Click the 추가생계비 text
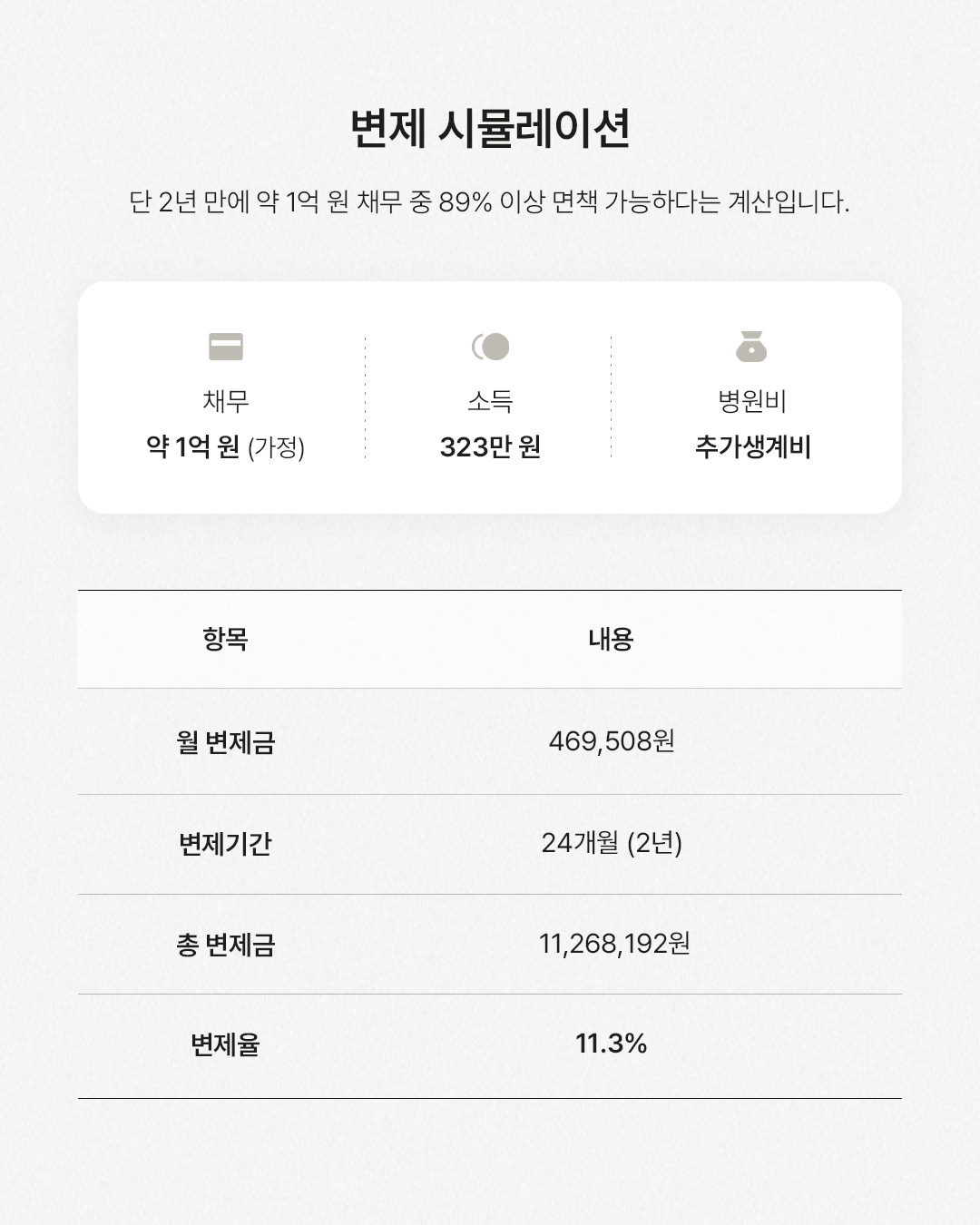This screenshot has height=1225, width=980. pos(752,446)
